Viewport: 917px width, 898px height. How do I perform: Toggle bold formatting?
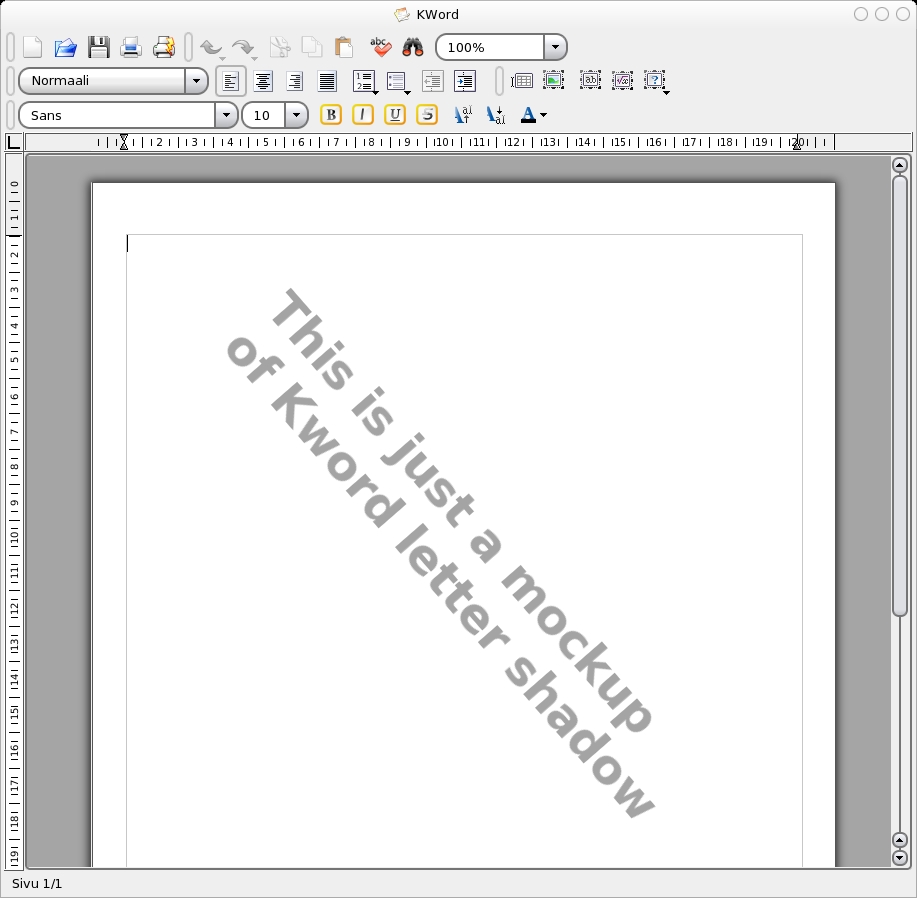pyautogui.click(x=331, y=115)
